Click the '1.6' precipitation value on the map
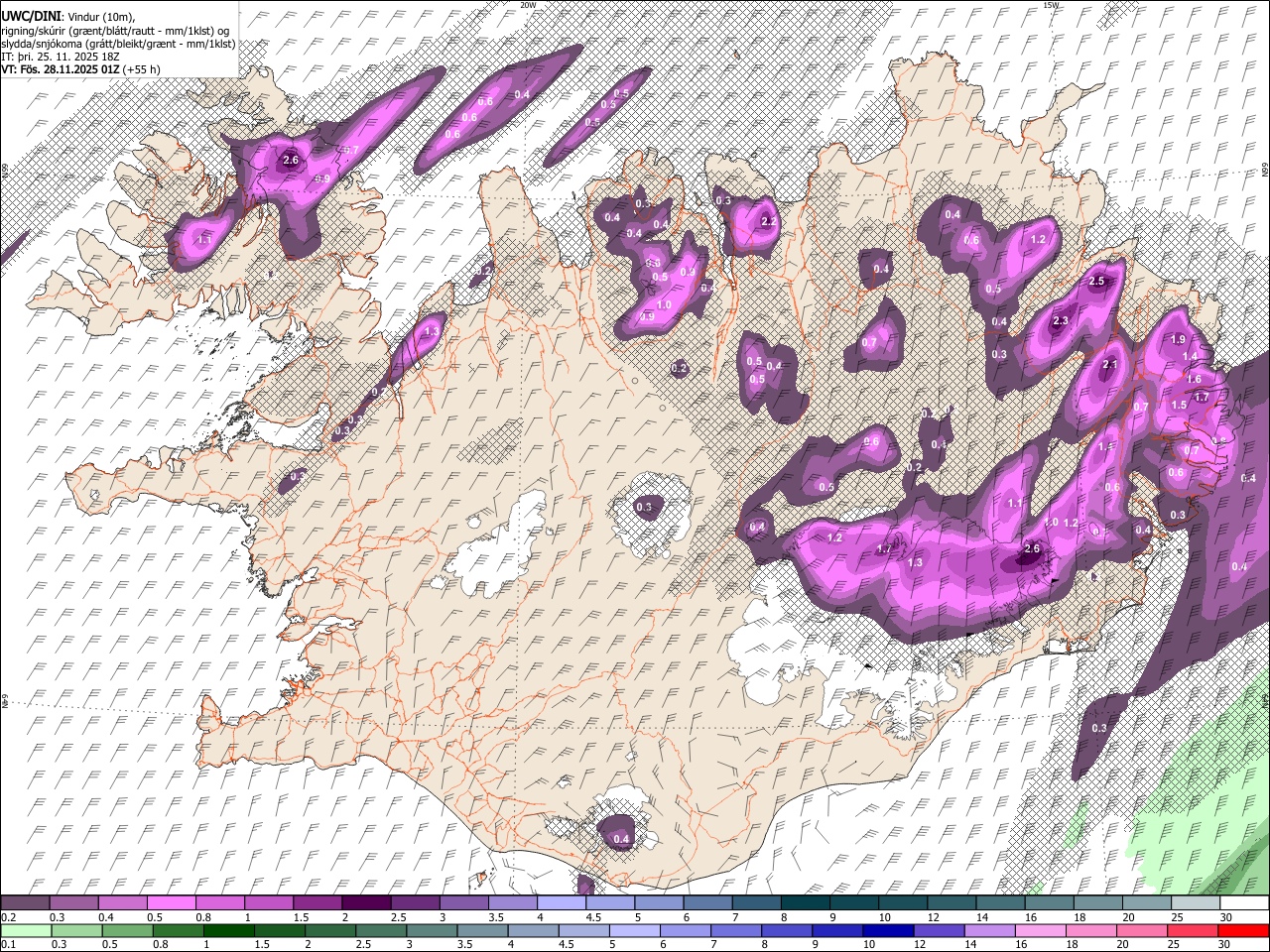The height and width of the screenshot is (952, 1270). point(1195,380)
